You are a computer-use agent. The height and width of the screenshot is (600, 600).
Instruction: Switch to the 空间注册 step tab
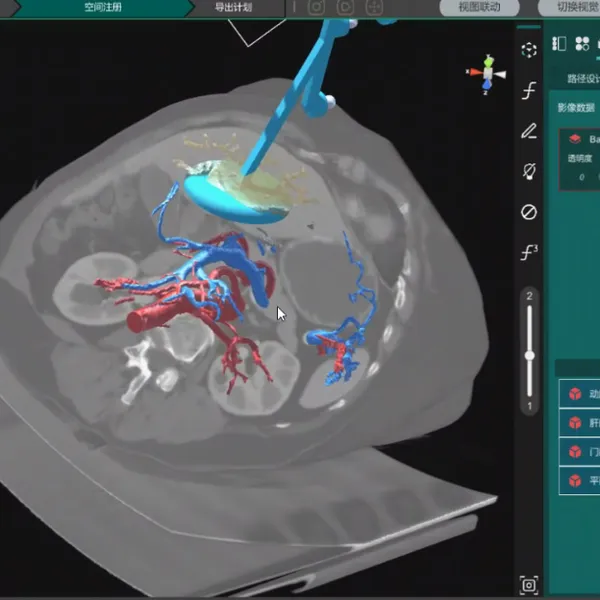pyautogui.click(x=103, y=7)
